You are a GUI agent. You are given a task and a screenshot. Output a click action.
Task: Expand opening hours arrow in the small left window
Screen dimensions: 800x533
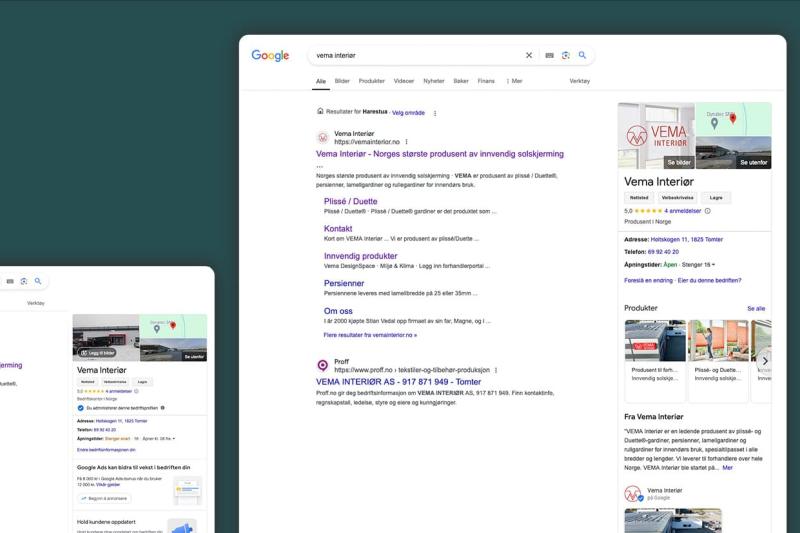click(174, 439)
